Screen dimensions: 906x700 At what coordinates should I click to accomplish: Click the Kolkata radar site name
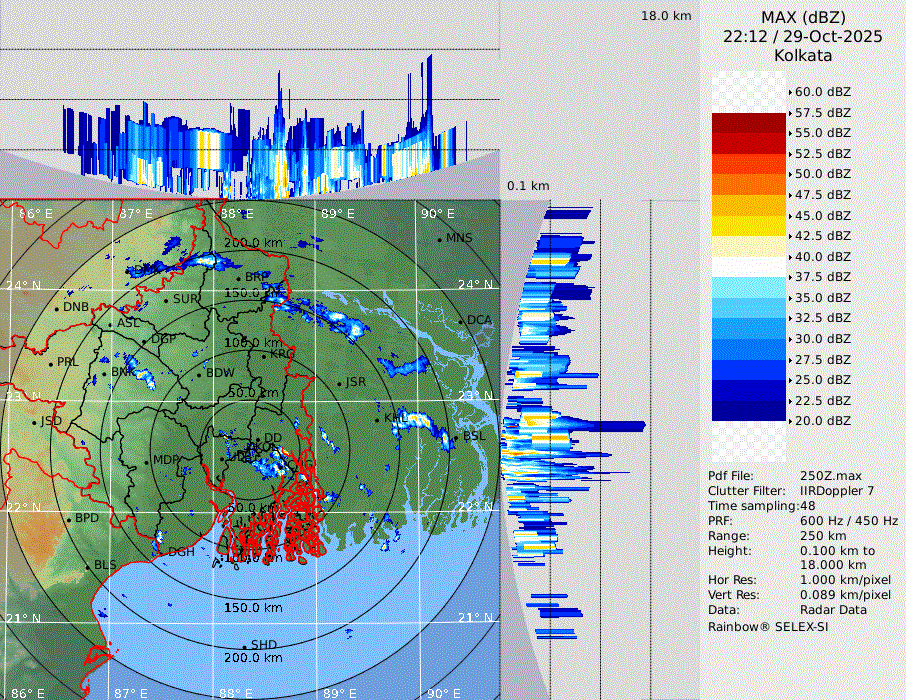pyautogui.click(x=803, y=55)
